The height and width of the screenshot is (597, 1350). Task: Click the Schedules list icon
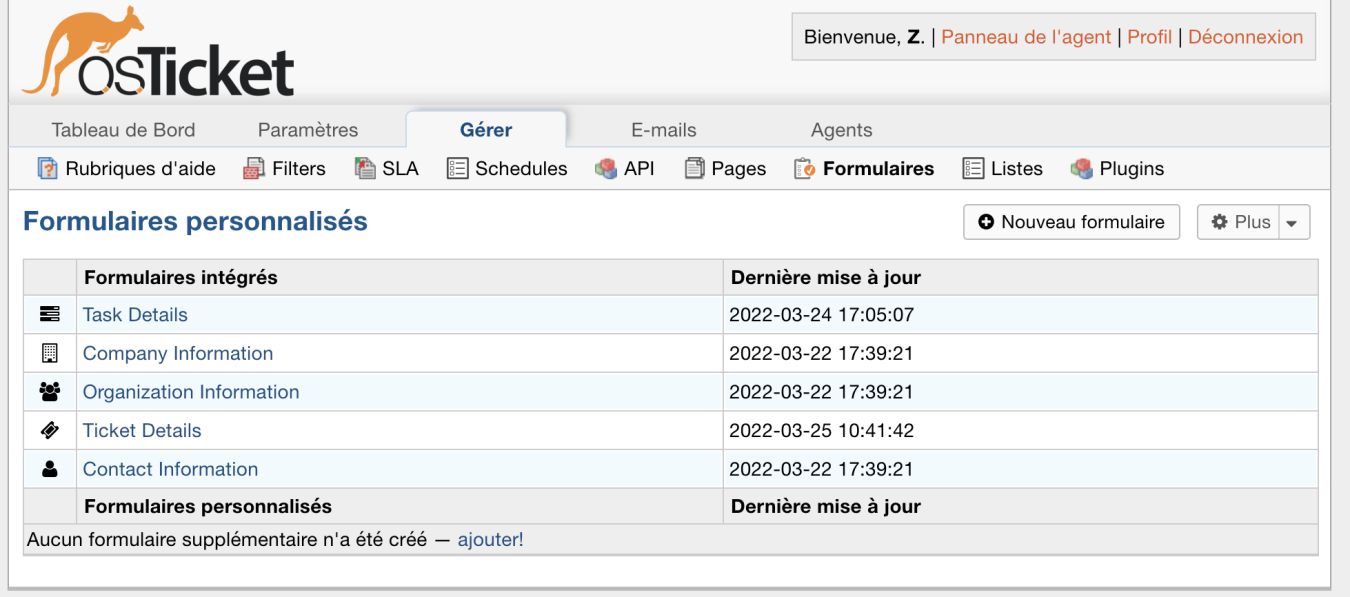[x=457, y=169]
